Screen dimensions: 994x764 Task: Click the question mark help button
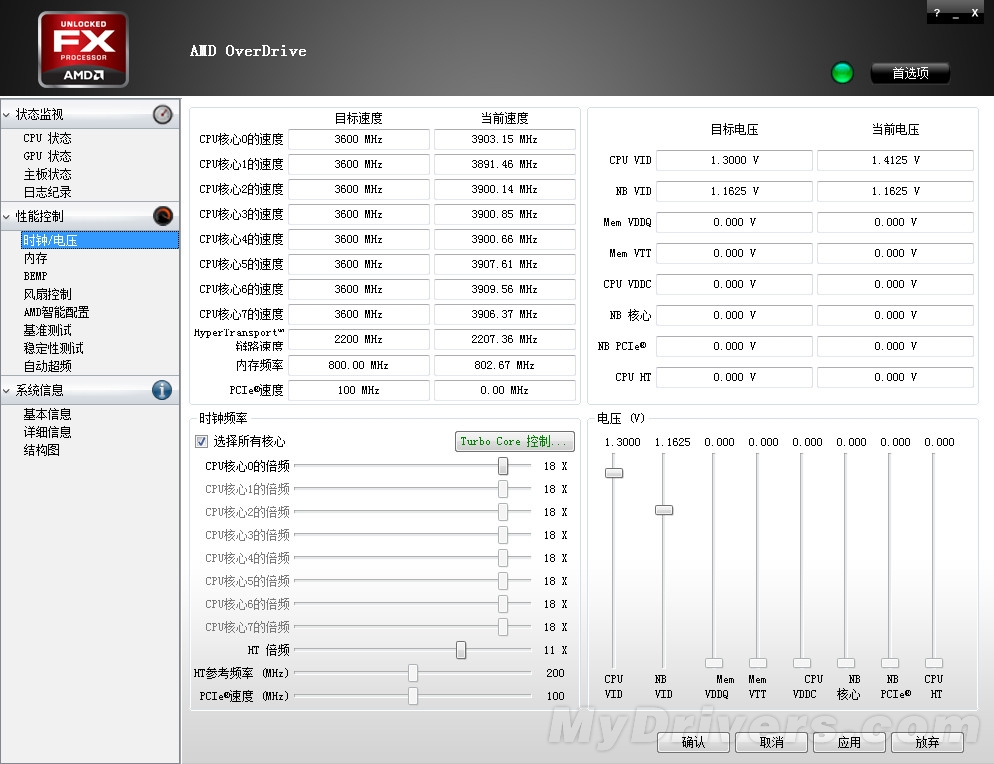tap(937, 14)
